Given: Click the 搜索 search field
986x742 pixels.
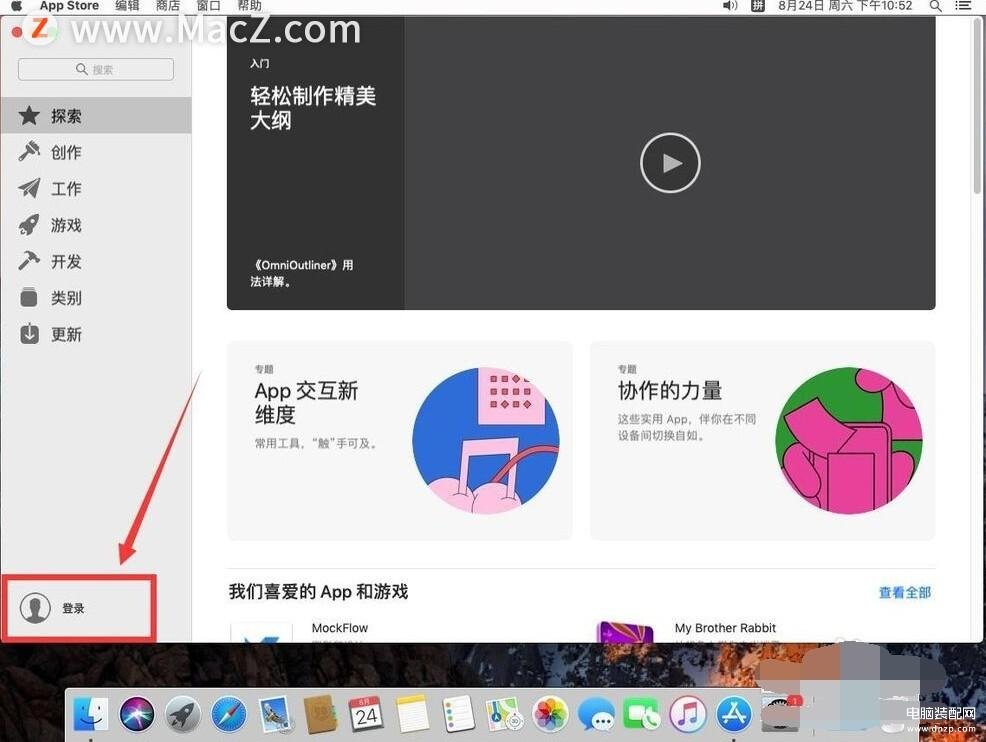Looking at the screenshot, I should [96, 69].
